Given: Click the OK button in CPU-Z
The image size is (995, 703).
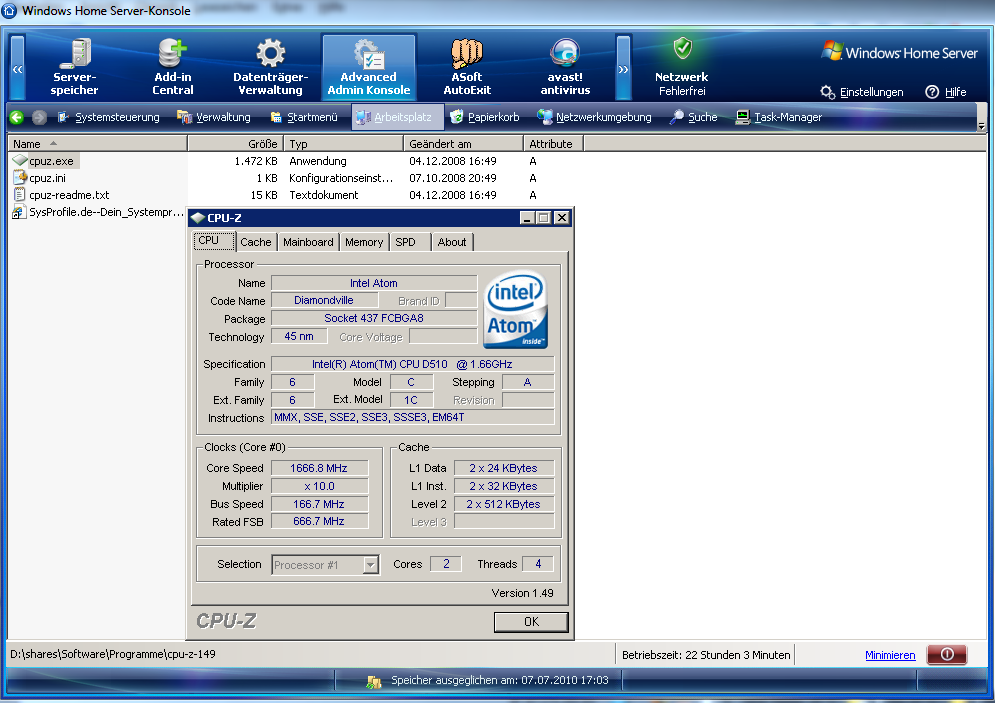Looking at the screenshot, I should click(531, 621).
